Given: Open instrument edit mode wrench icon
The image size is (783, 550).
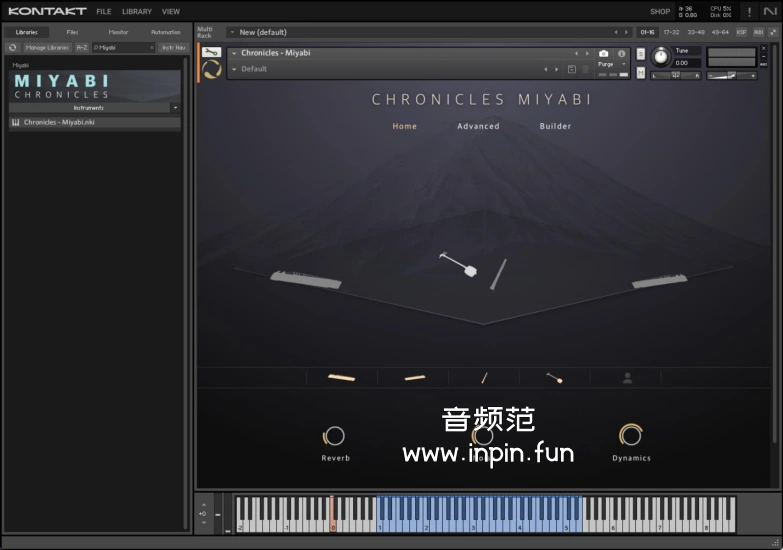Looking at the screenshot, I should 211,52.
